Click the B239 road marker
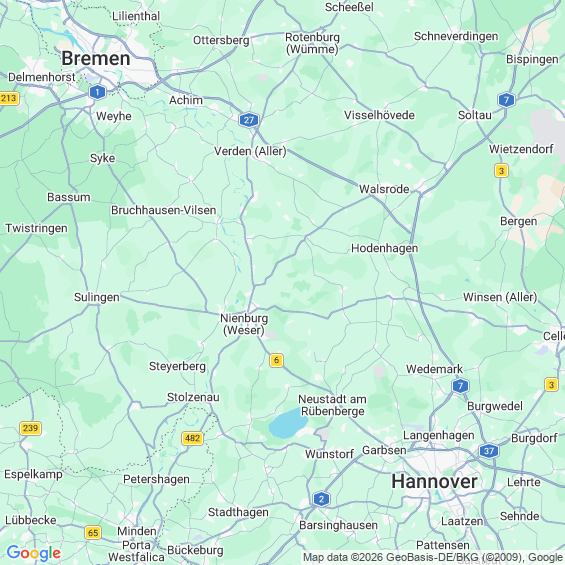The width and height of the screenshot is (565, 565). tap(30, 428)
